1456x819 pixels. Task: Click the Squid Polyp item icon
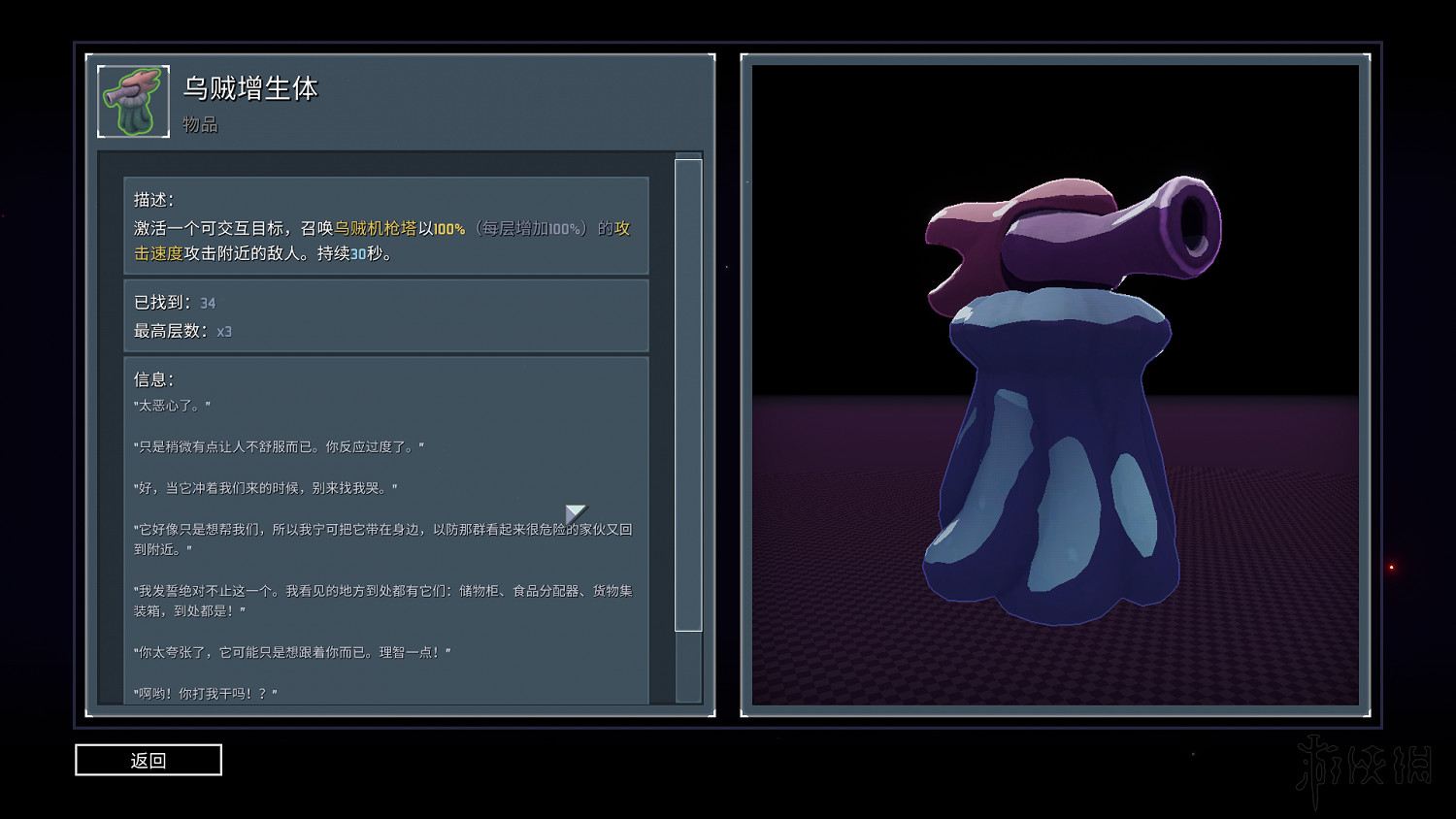(x=134, y=102)
